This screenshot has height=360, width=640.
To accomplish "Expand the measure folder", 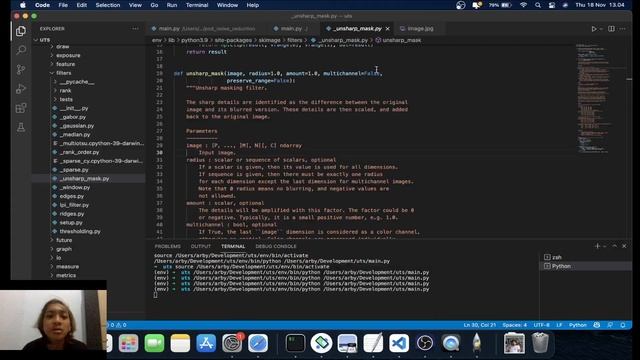I will [x=67, y=267].
